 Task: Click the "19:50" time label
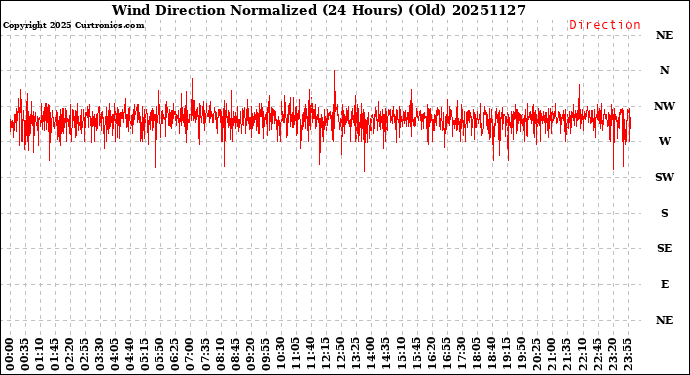tap(521, 355)
